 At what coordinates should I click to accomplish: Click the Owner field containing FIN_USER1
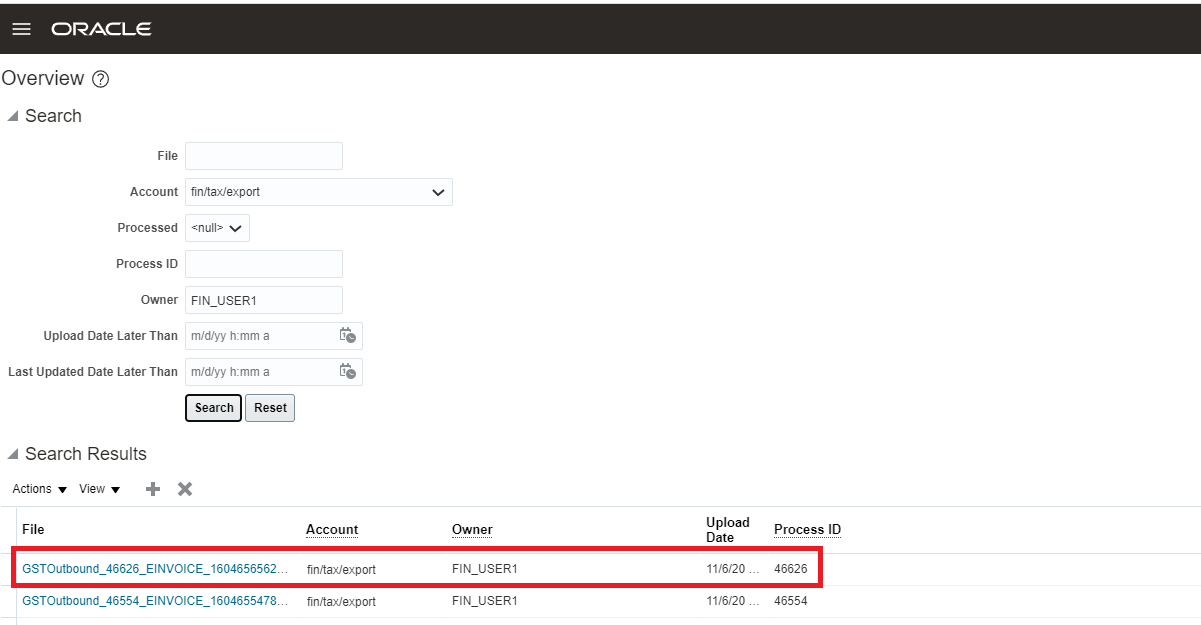(x=264, y=300)
